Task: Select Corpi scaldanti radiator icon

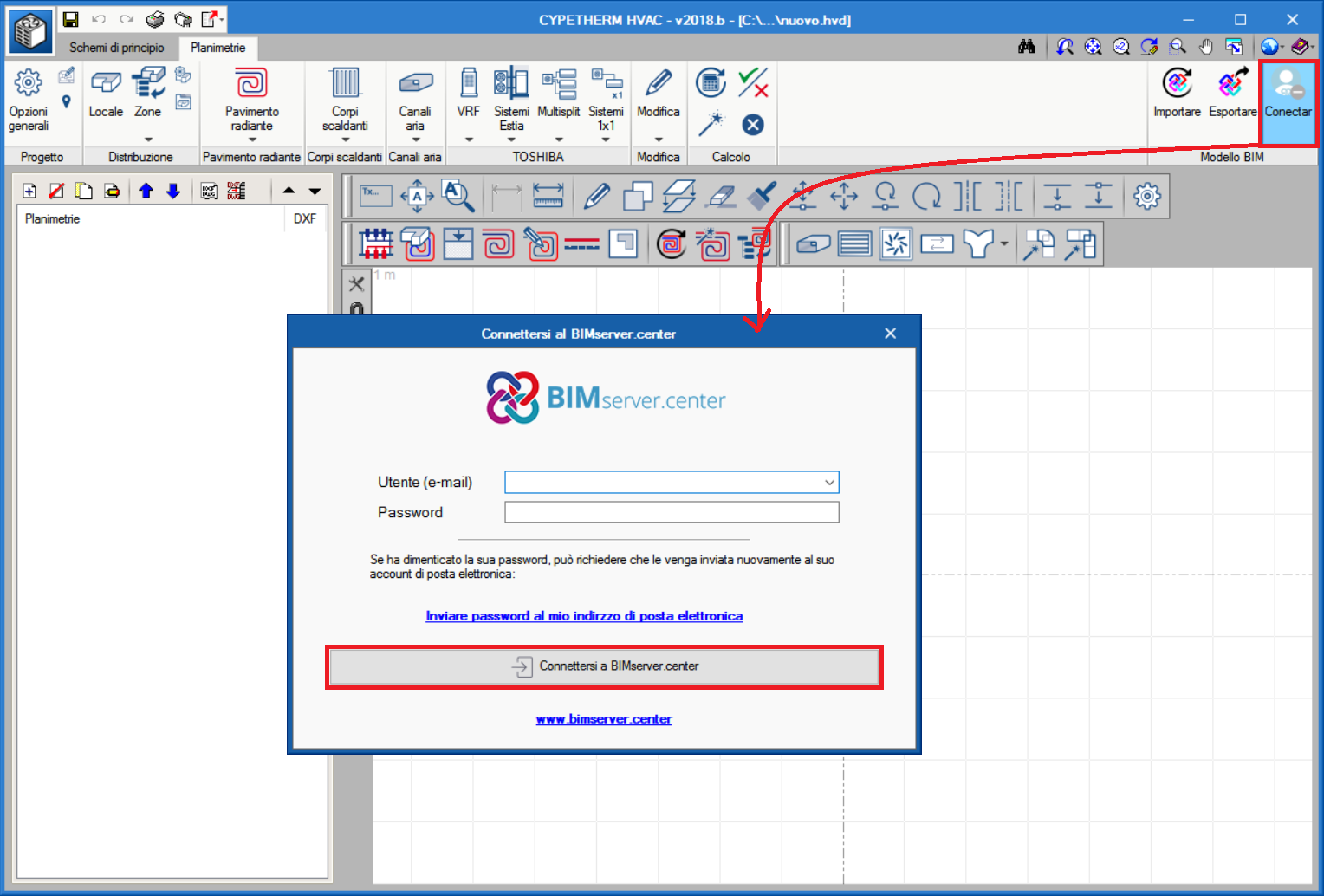Action: pos(345,83)
